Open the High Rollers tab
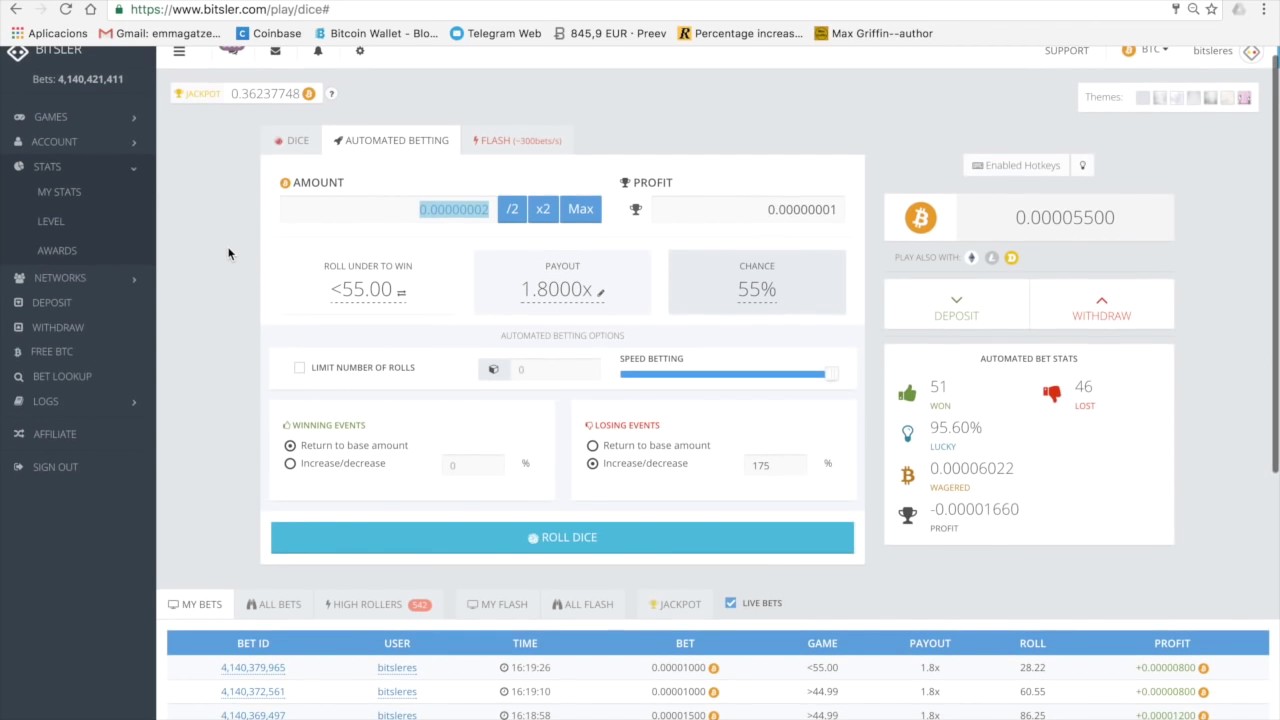The width and height of the screenshot is (1280, 720). pos(378,604)
